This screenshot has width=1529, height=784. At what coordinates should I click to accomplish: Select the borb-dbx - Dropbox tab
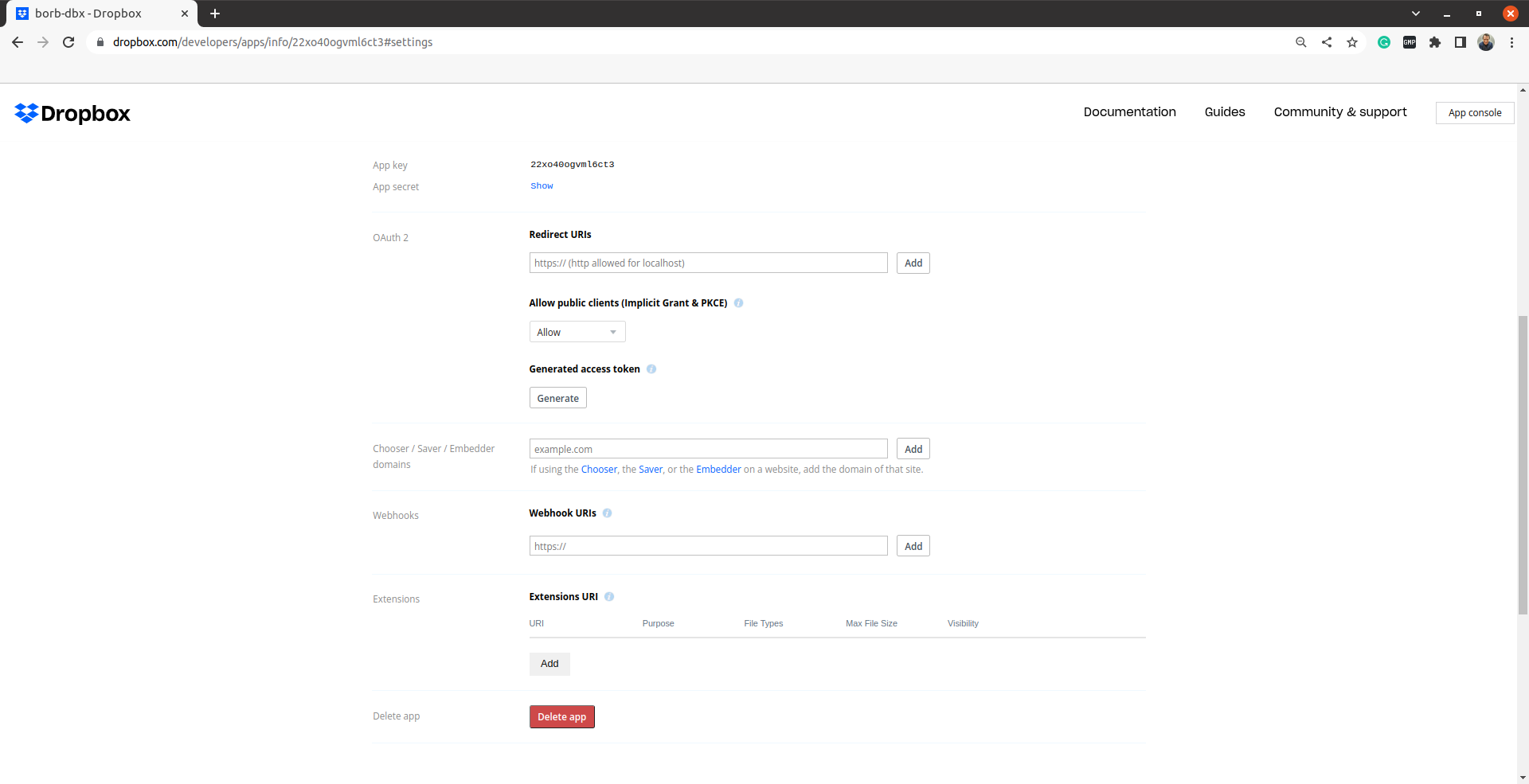pyautogui.click(x=101, y=14)
